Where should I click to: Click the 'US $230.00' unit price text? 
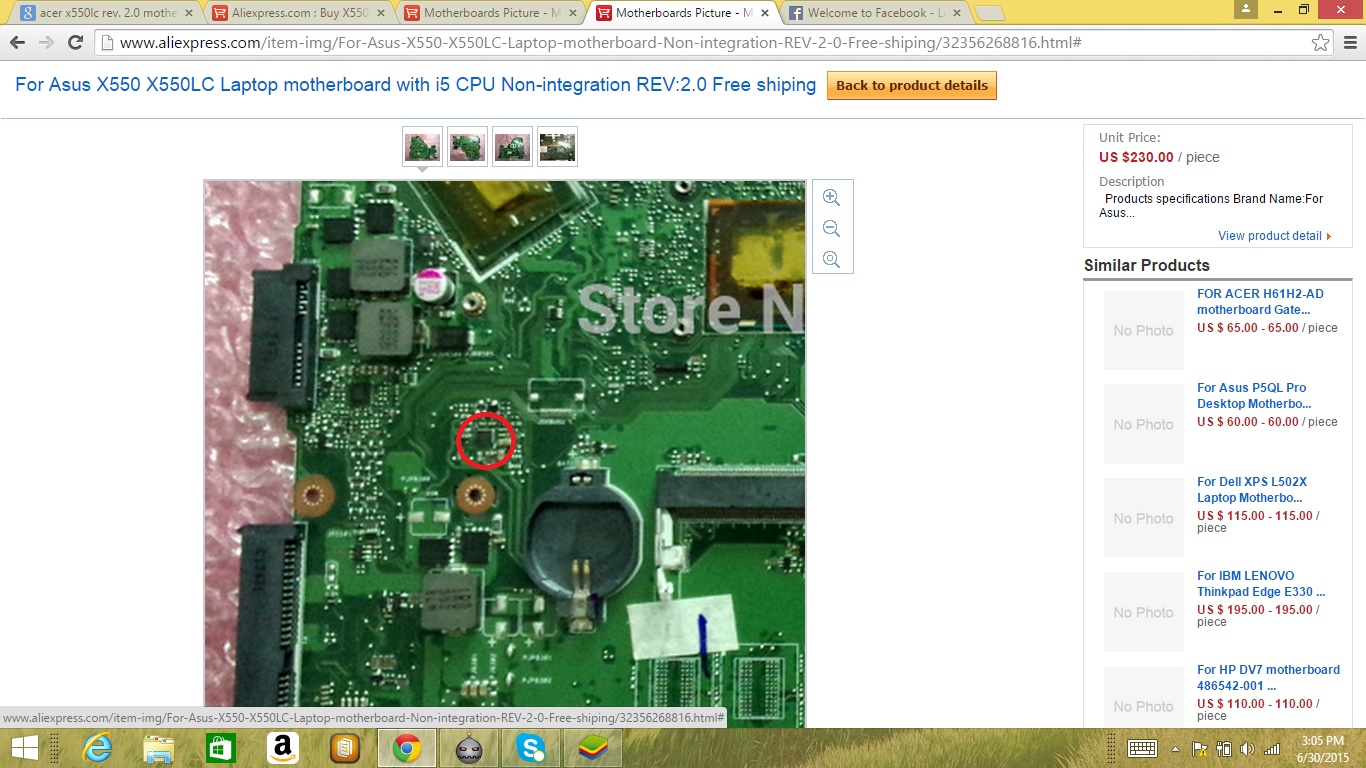1136,157
